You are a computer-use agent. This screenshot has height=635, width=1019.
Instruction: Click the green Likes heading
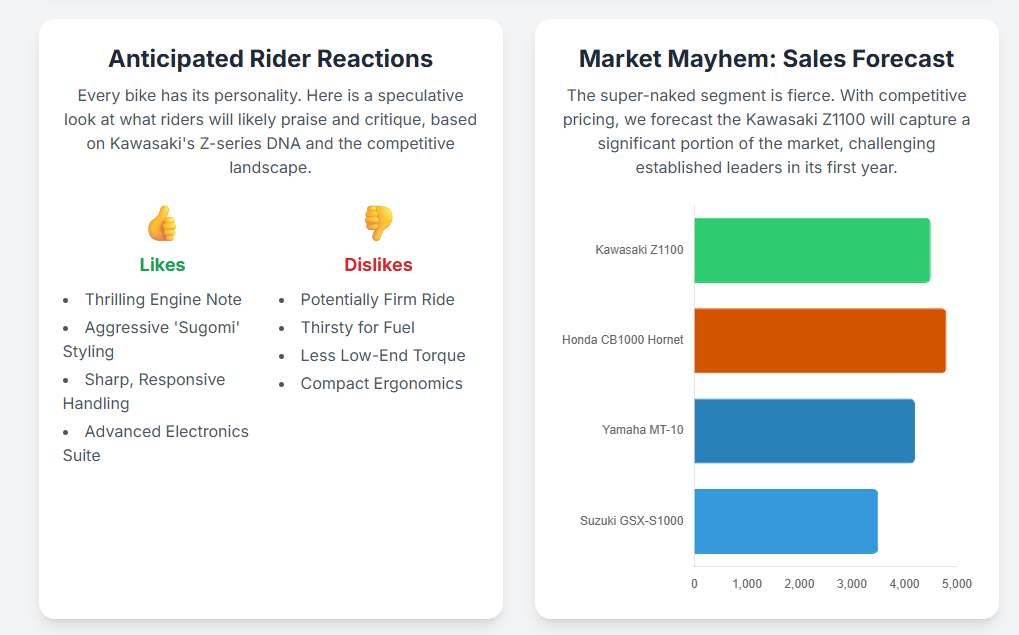click(x=162, y=265)
